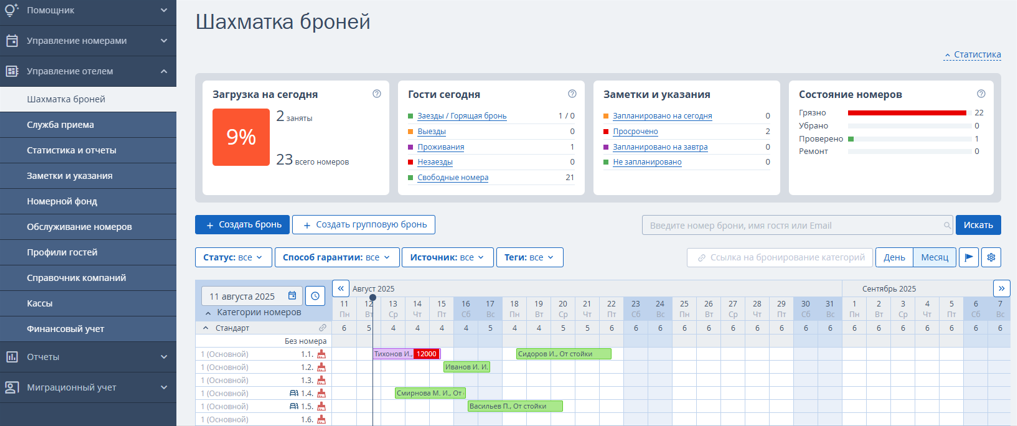Open the Способ гарантии filter dropdown
This screenshot has height=426, width=1017.
(337, 257)
